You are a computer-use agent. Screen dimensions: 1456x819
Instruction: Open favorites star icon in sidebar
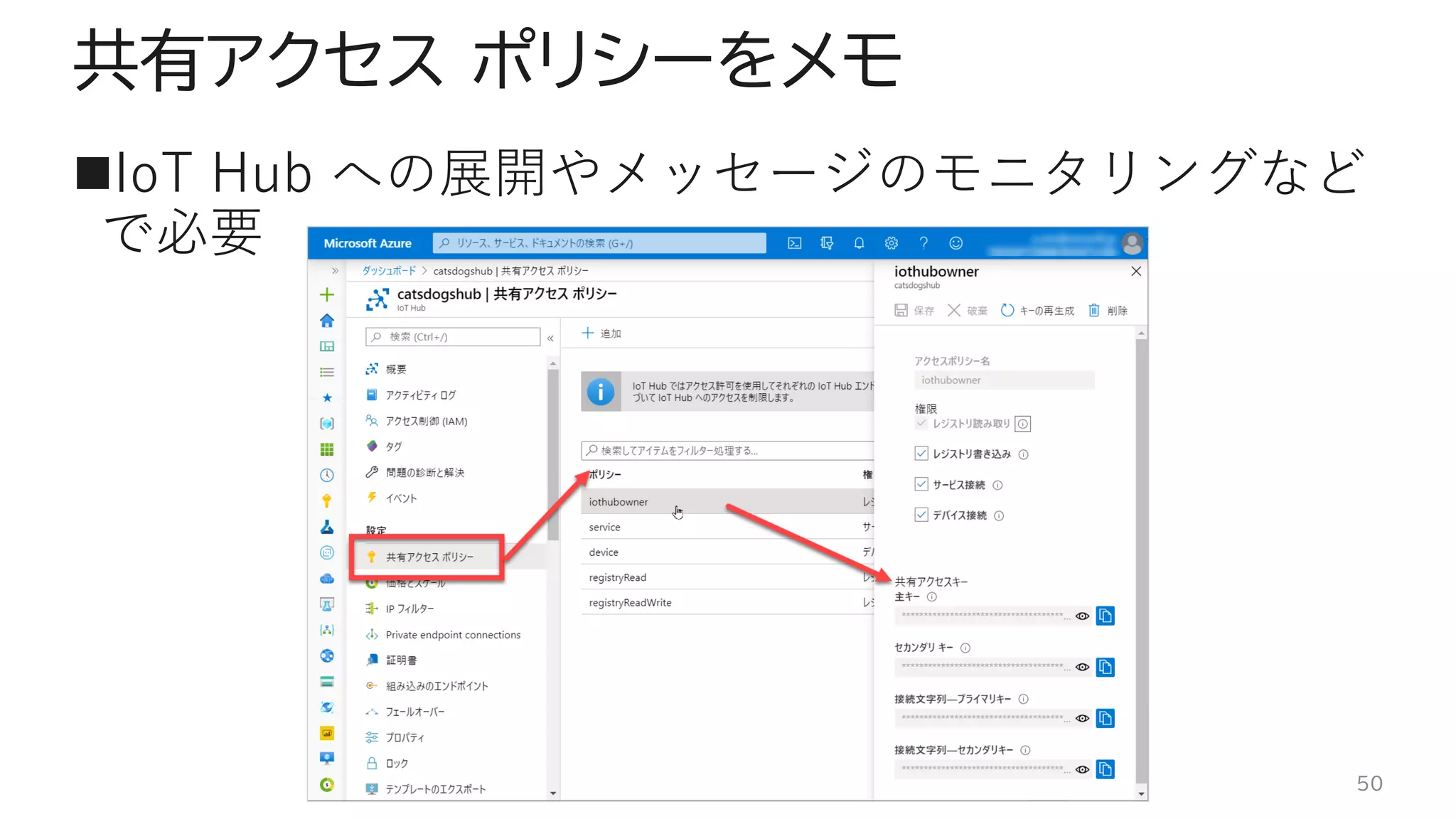click(327, 397)
